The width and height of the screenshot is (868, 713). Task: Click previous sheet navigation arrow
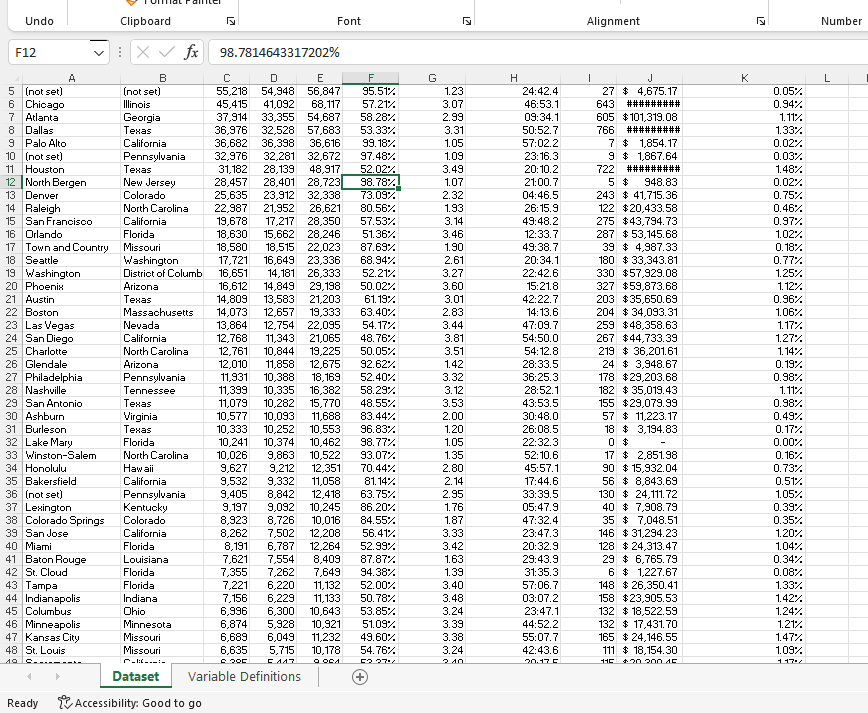click(x=29, y=676)
